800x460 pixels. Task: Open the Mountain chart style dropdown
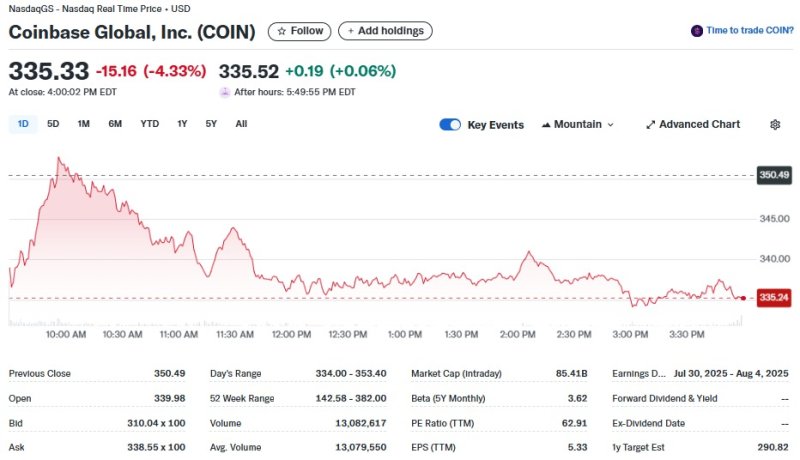coord(578,125)
